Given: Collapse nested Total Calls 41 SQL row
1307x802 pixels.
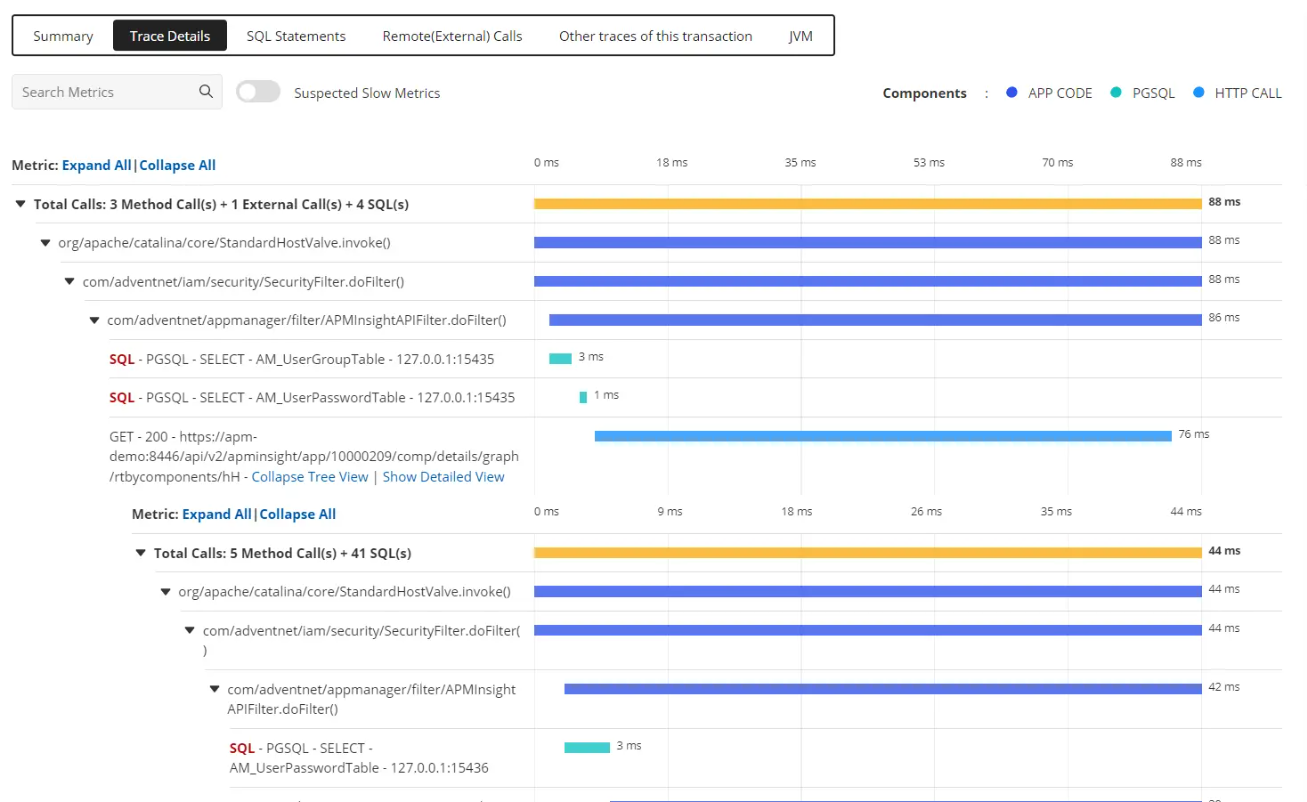Looking at the screenshot, I should click(140, 553).
